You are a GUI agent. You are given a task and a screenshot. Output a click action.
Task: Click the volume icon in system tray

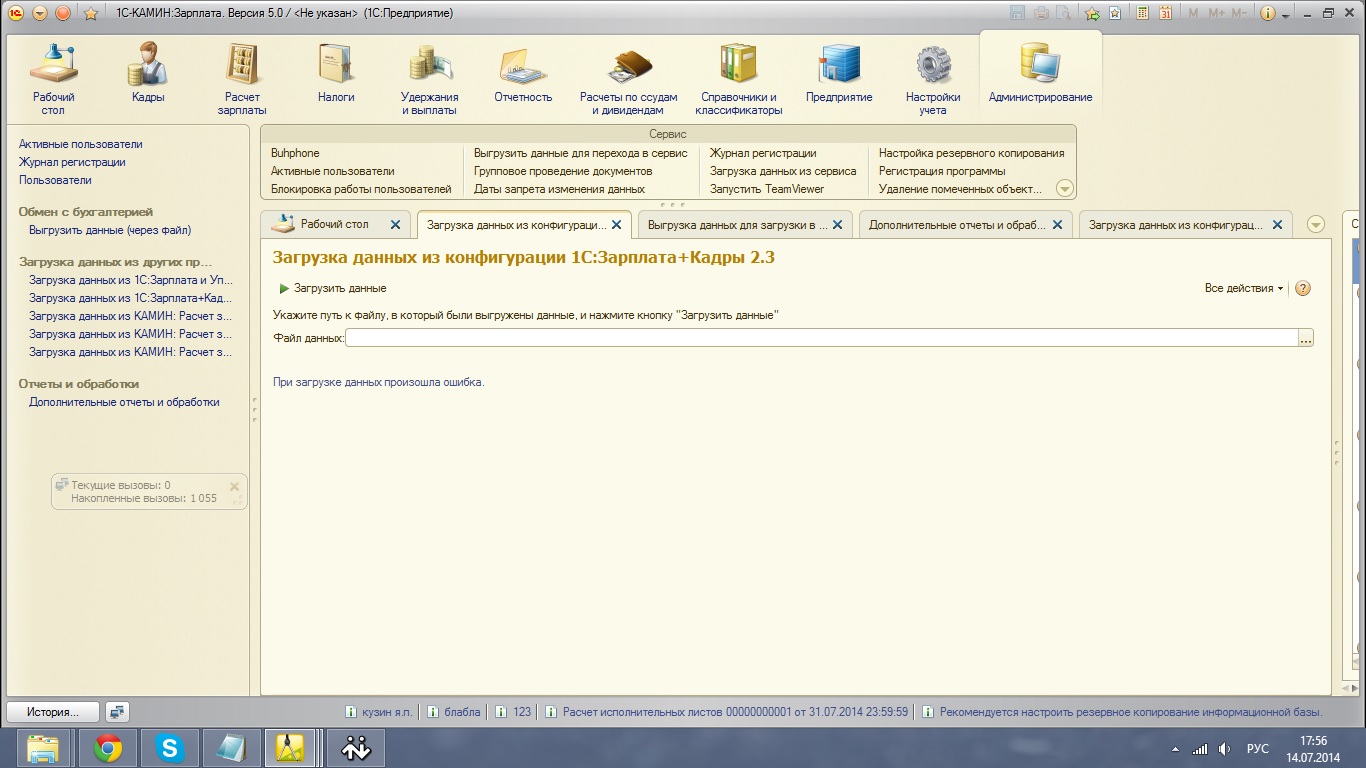point(1225,749)
